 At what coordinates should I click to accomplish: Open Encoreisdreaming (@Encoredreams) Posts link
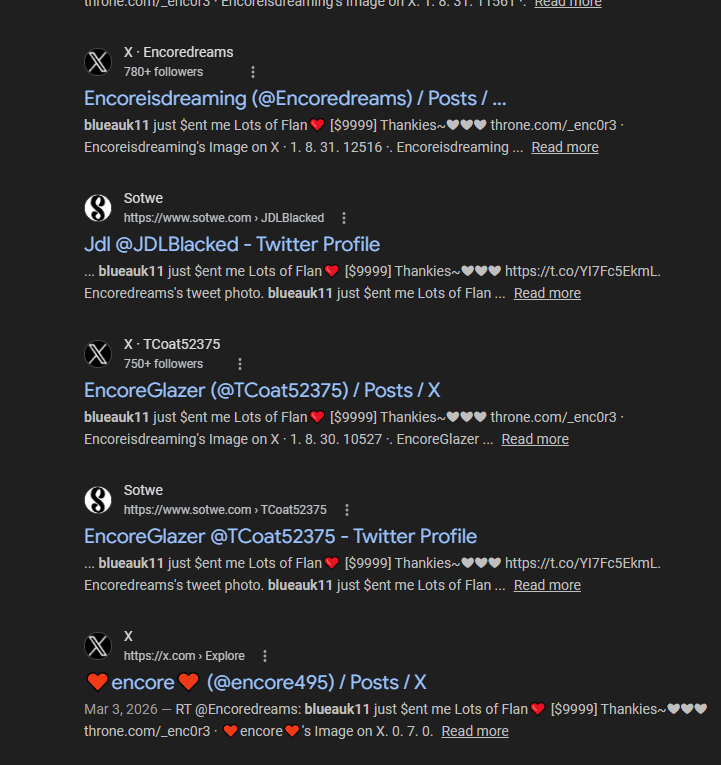click(295, 98)
